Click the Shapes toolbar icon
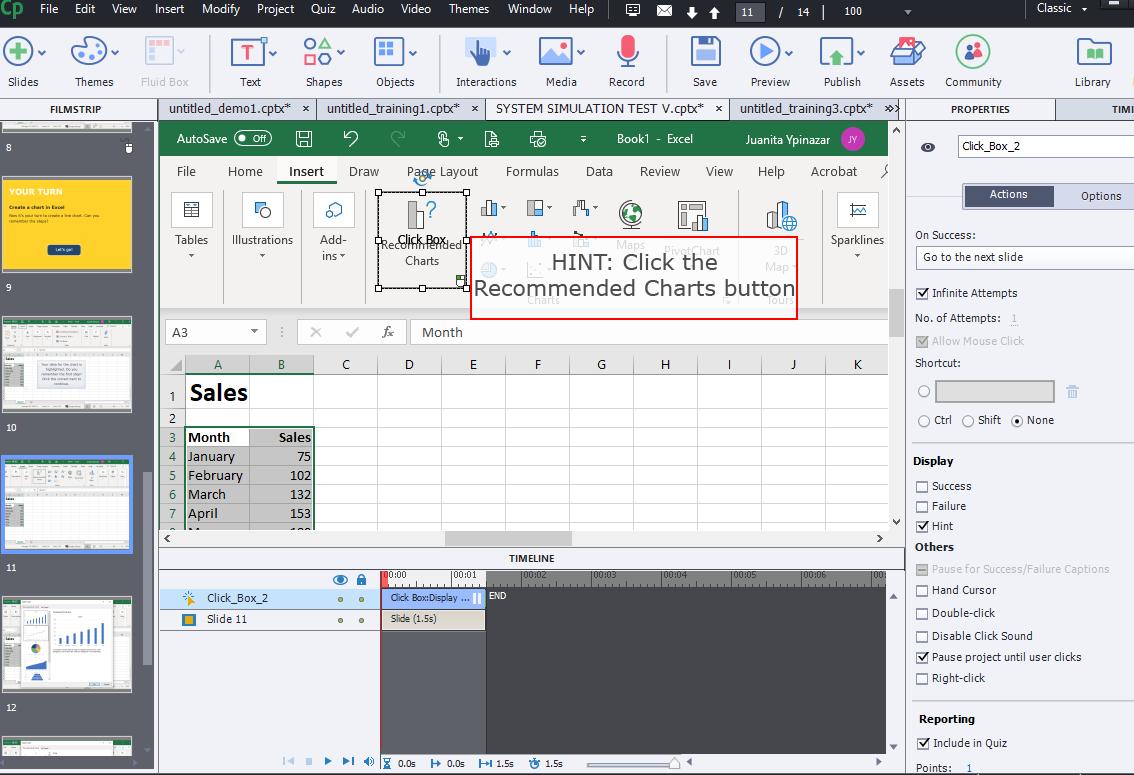The width and height of the screenshot is (1134, 775). pos(318,52)
